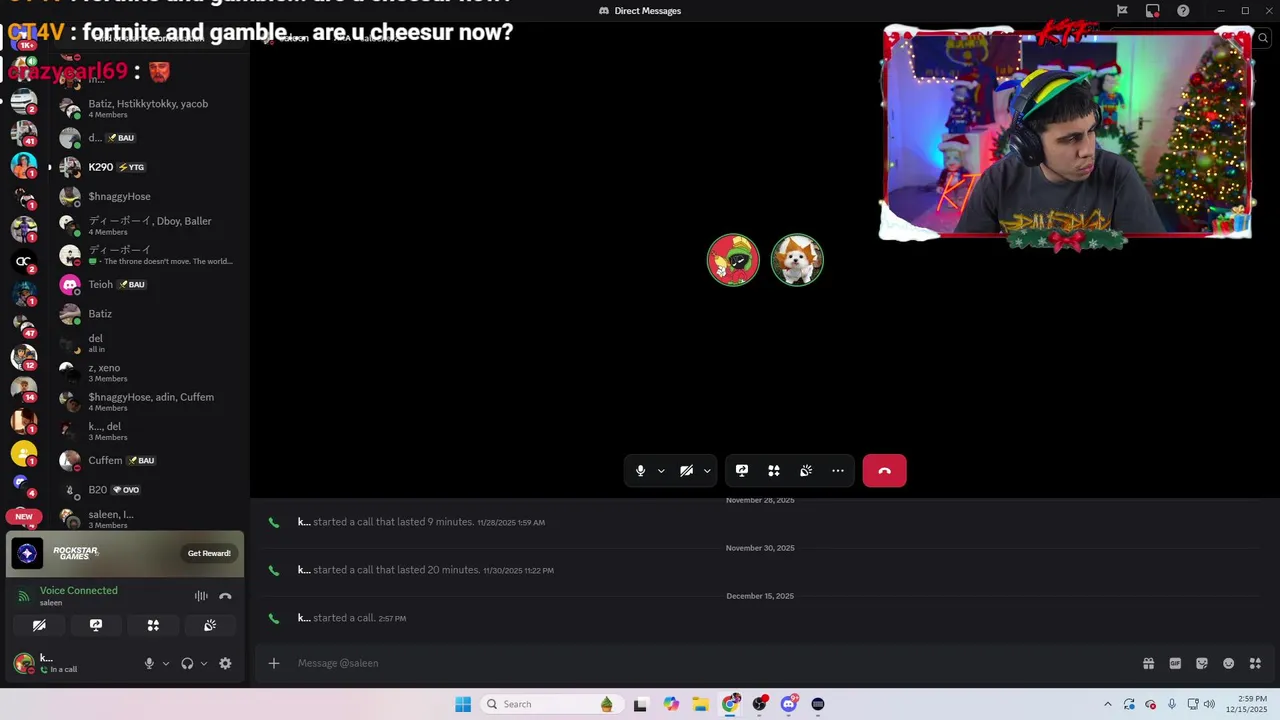Open del direct message
Image resolution: width=1280 pixels, height=720 pixels.
point(148,343)
